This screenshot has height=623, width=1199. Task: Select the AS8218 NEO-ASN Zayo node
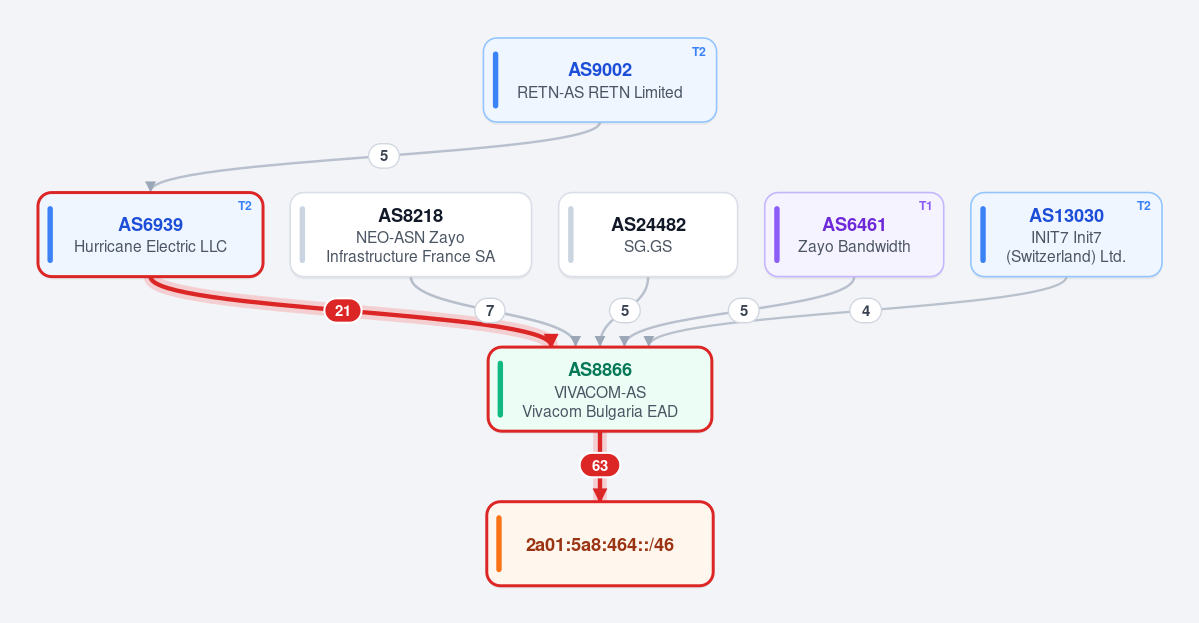click(411, 235)
